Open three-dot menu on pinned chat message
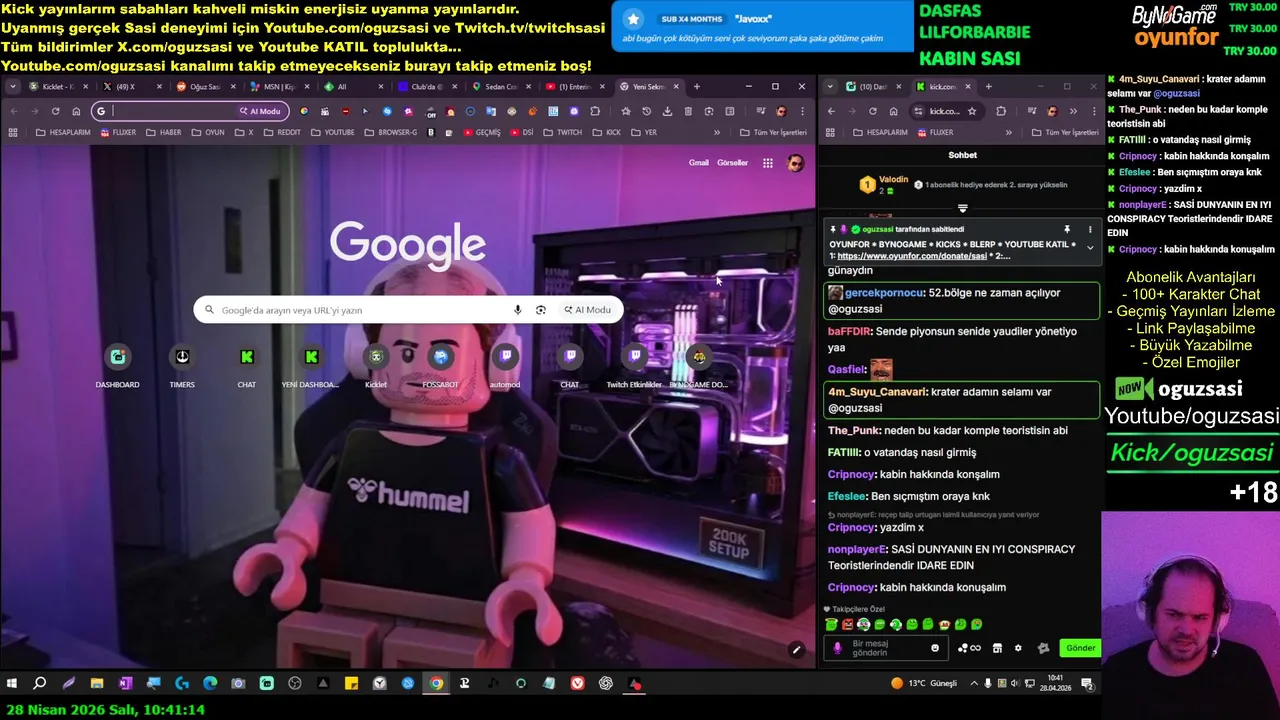 click(1090, 229)
